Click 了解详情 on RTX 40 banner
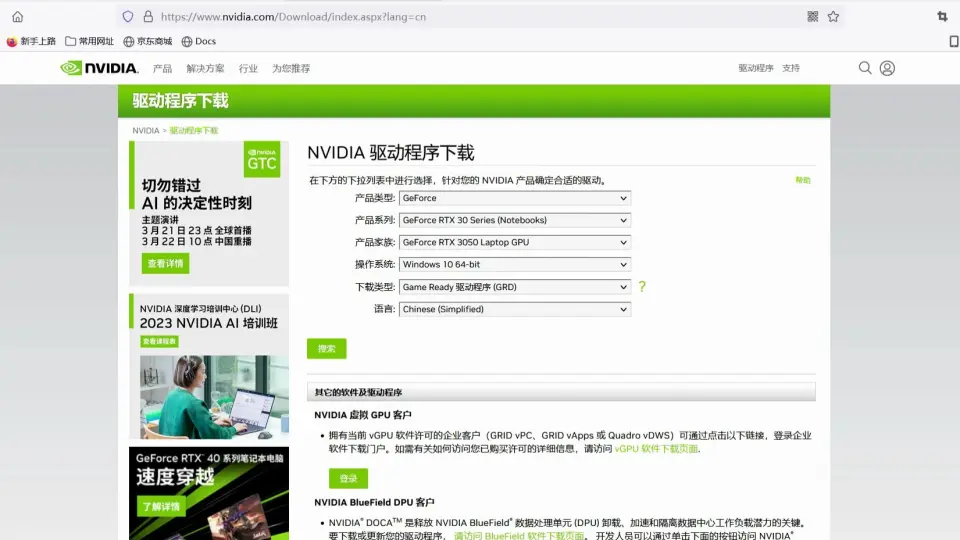The width and height of the screenshot is (960, 540). click(161, 506)
